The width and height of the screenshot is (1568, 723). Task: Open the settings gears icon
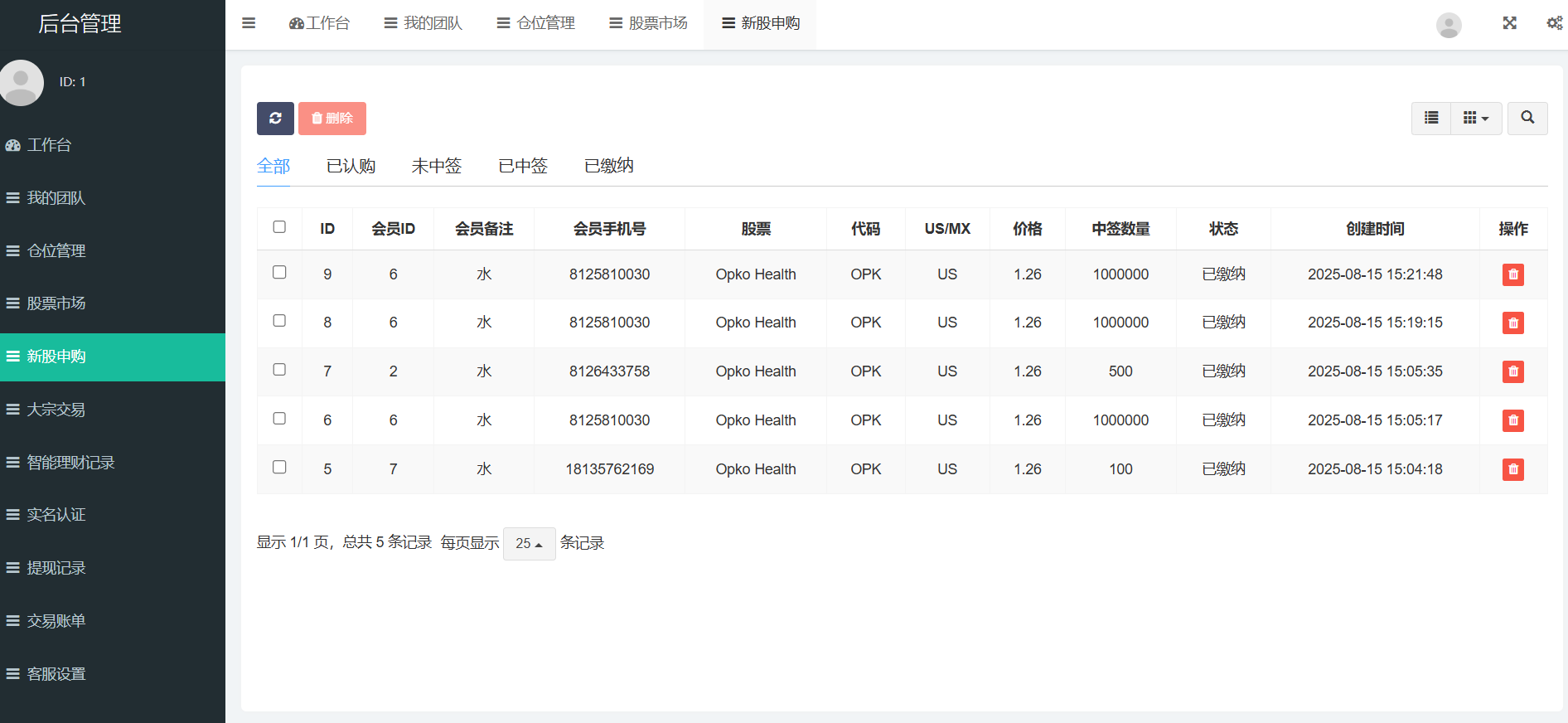(1554, 23)
